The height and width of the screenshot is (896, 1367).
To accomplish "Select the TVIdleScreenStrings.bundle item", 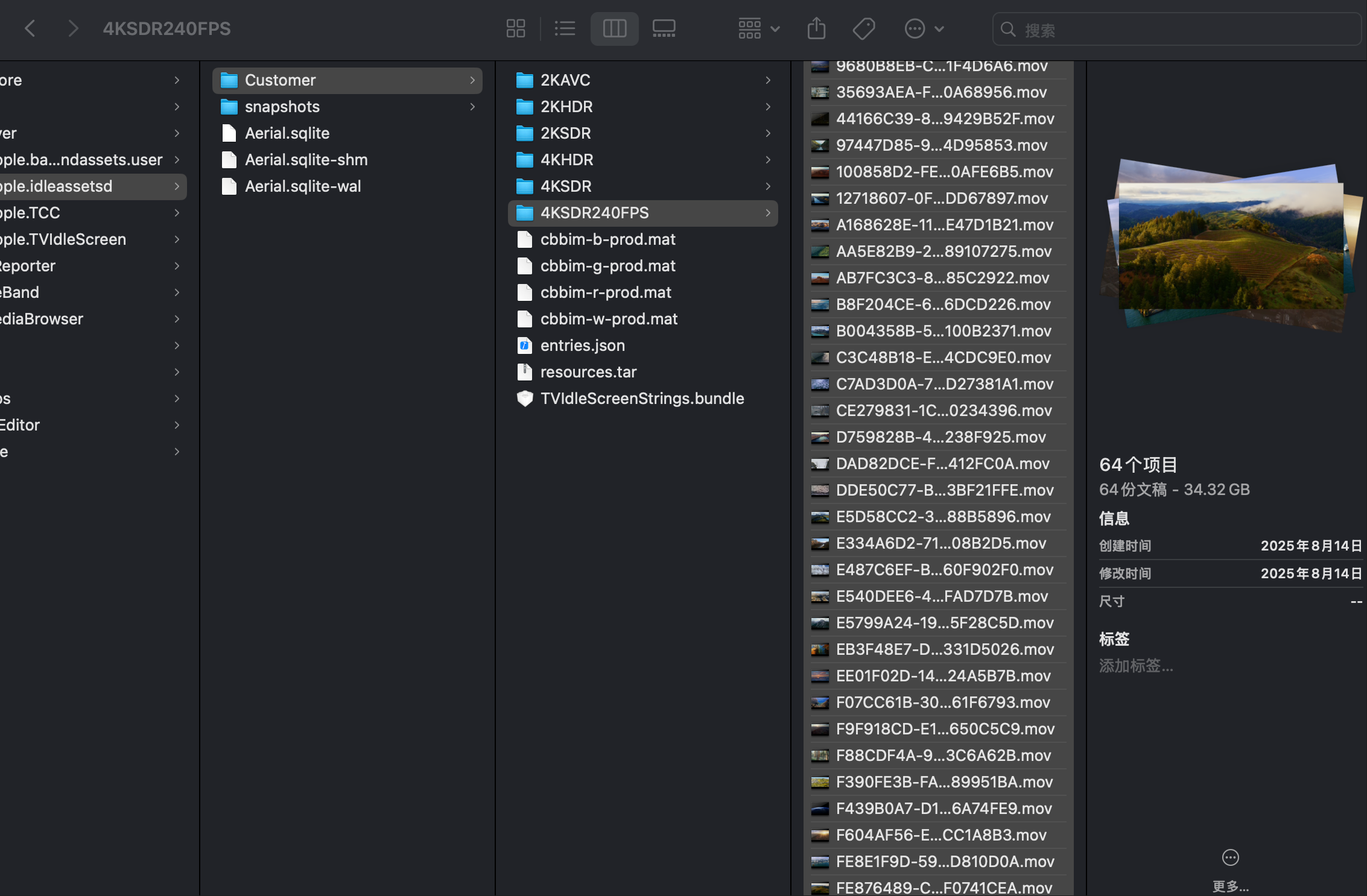I will pos(642,399).
